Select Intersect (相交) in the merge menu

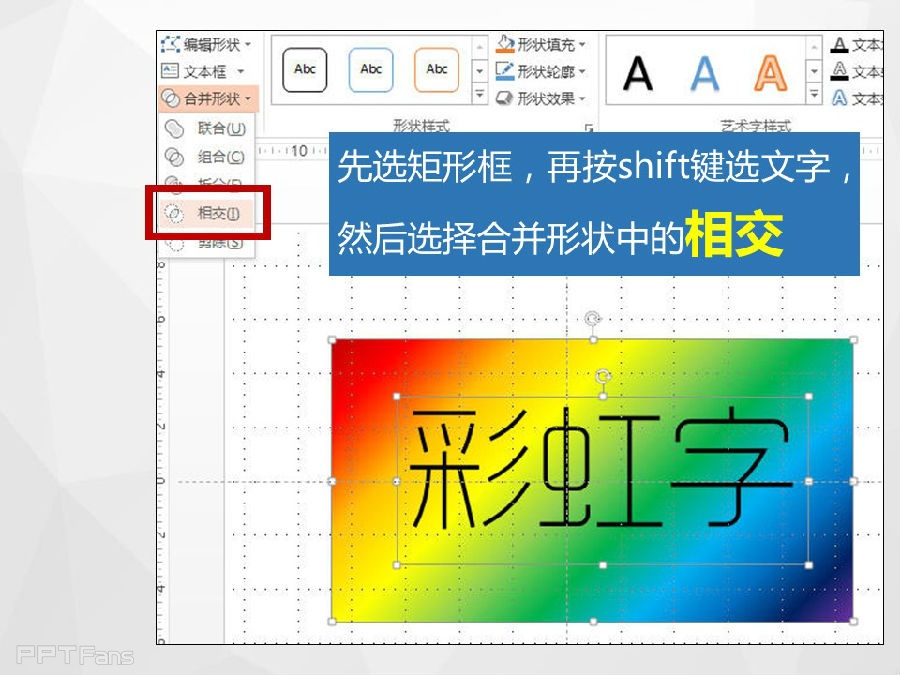(218, 213)
